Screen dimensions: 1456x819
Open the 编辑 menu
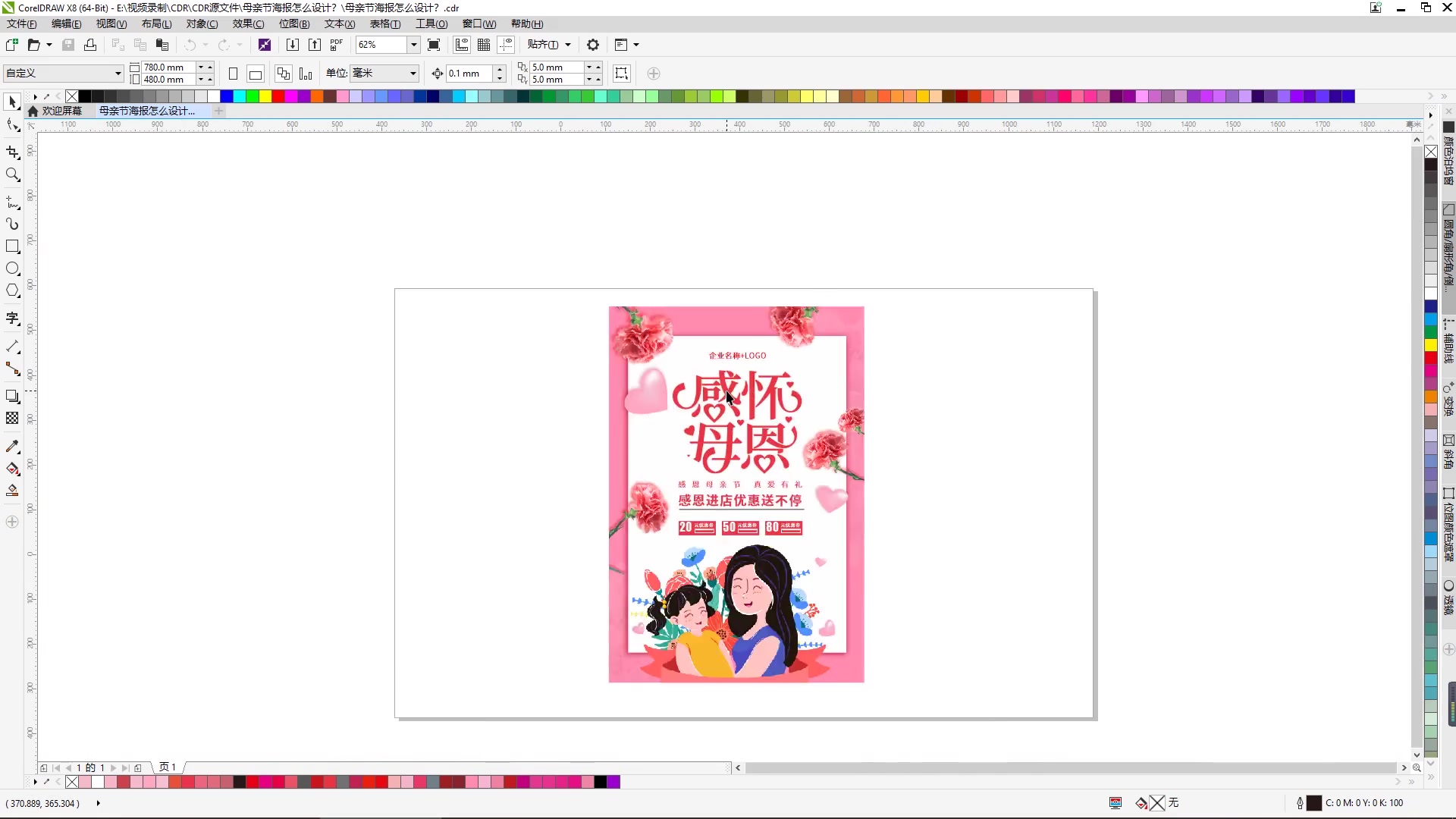tap(66, 24)
